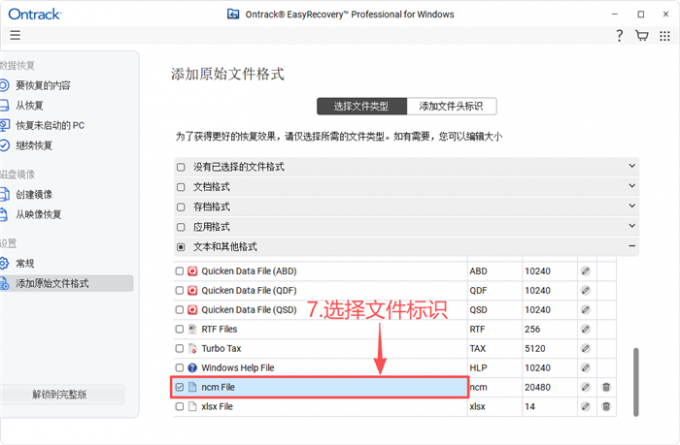Screen dimensions: 680x445
Task: Uncheck the ncm File checkbox
Action: coord(180,387)
